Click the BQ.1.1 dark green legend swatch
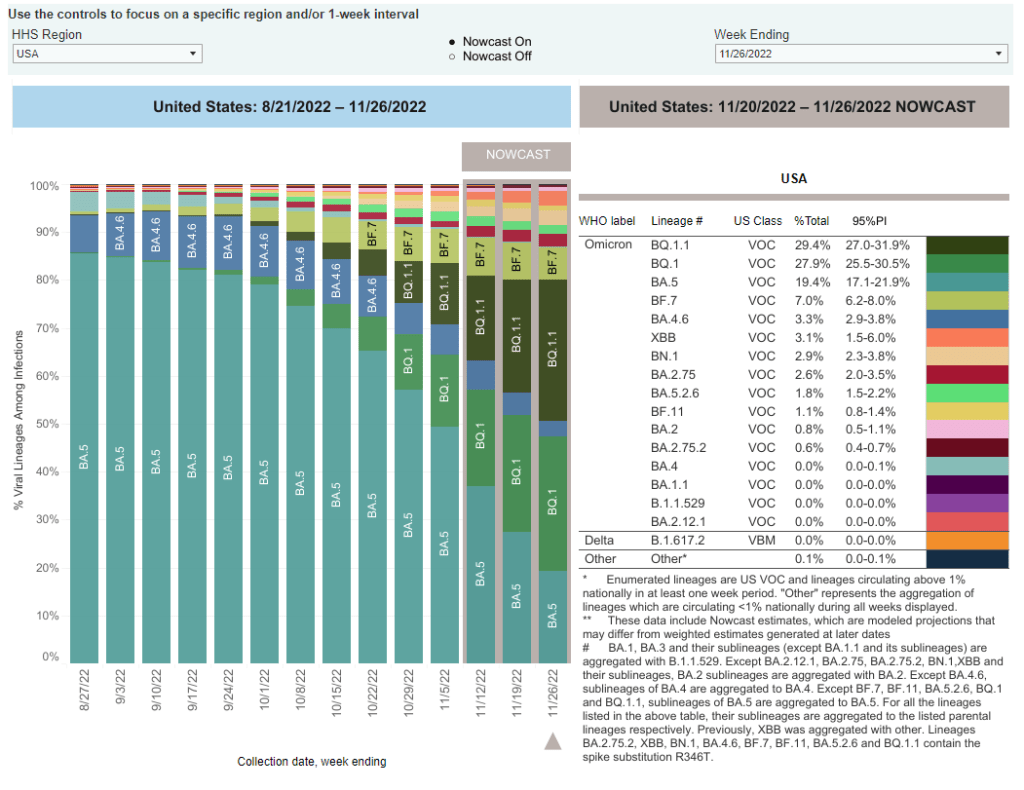Viewport: 1024px width, 790px height. pos(967,244)
